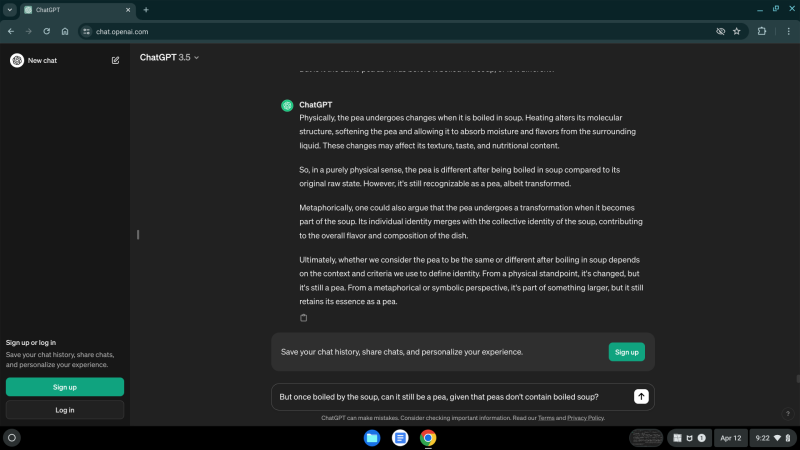Click the help question mark icon

tap(788, 414)
